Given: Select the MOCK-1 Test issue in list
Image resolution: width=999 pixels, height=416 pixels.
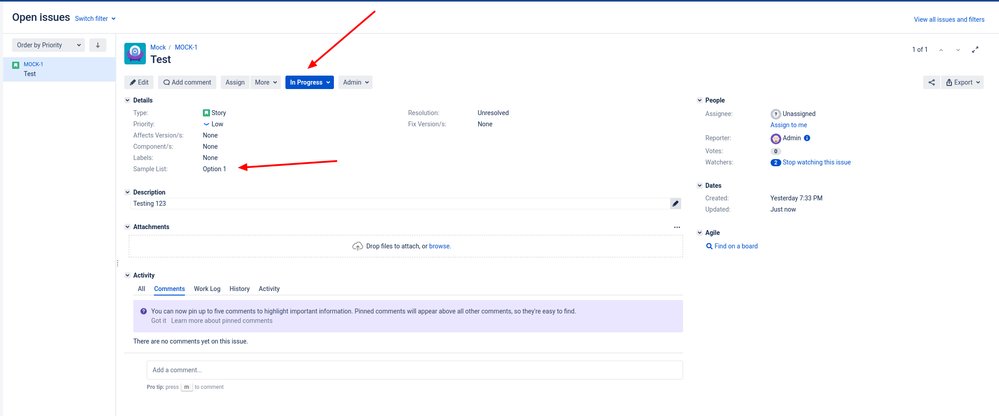Looking at the screenshot, I should [58, 69].
